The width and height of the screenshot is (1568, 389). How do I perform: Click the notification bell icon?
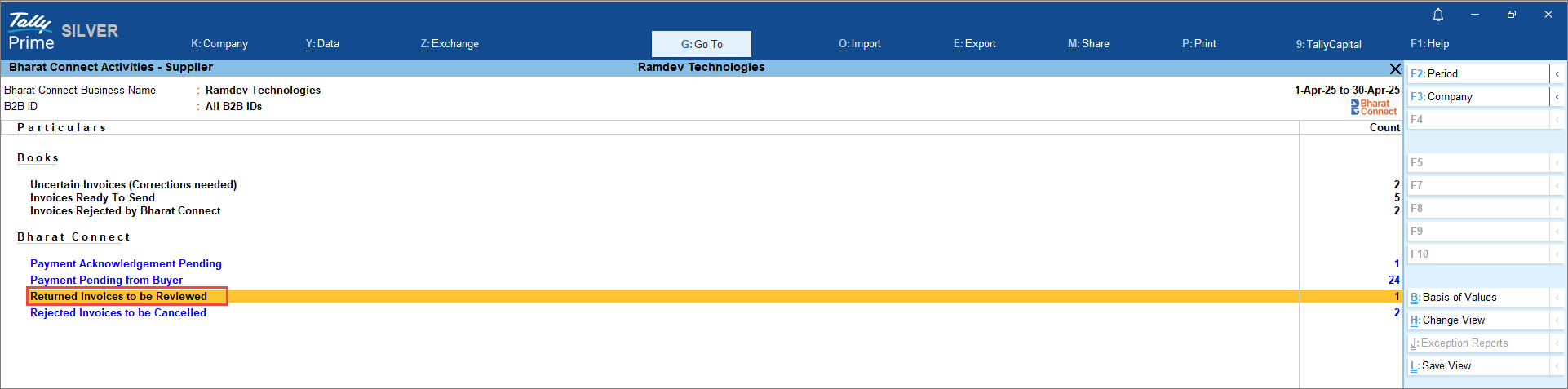[1437, 15]
